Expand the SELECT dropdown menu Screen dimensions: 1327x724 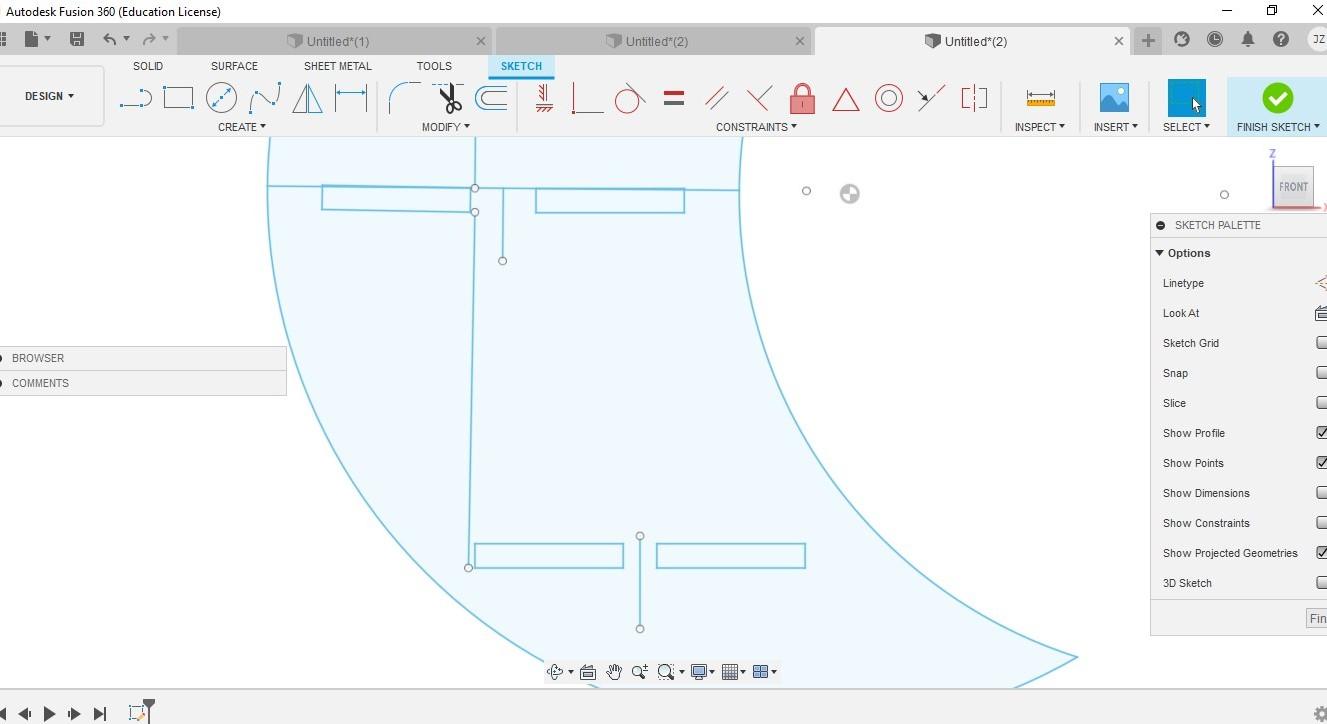(x=1186, y=127)
